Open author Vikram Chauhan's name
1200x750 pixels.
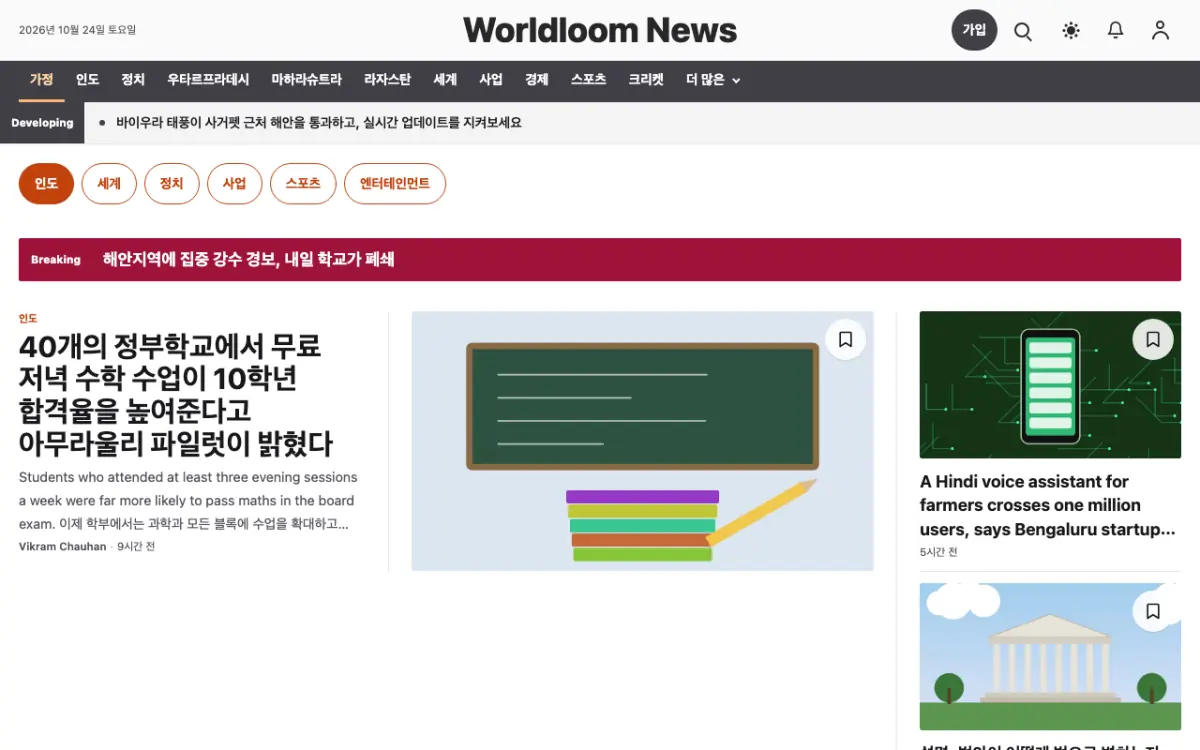[x=62, y=547]
